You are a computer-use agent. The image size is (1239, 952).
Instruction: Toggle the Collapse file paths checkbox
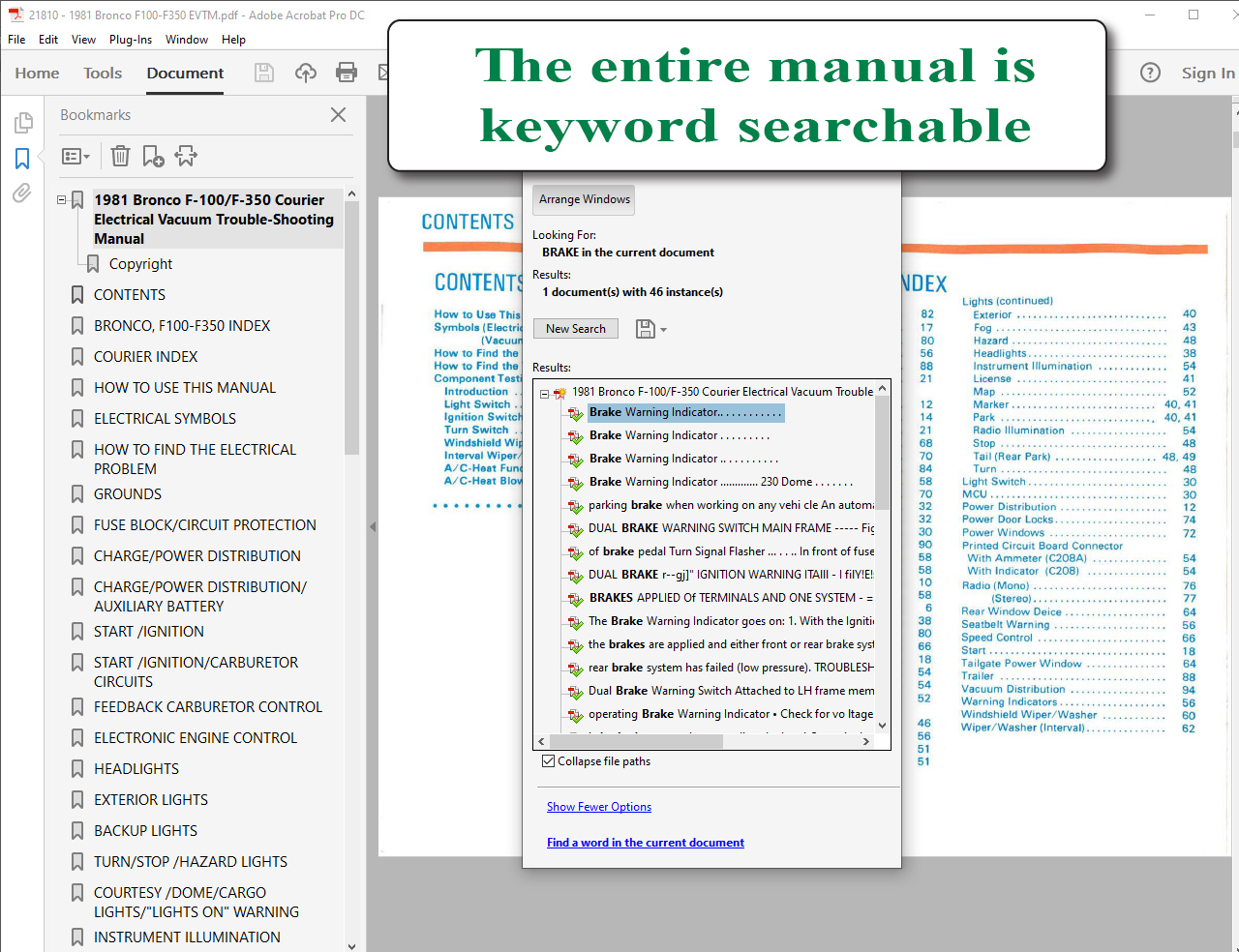[x=549, y=761]
